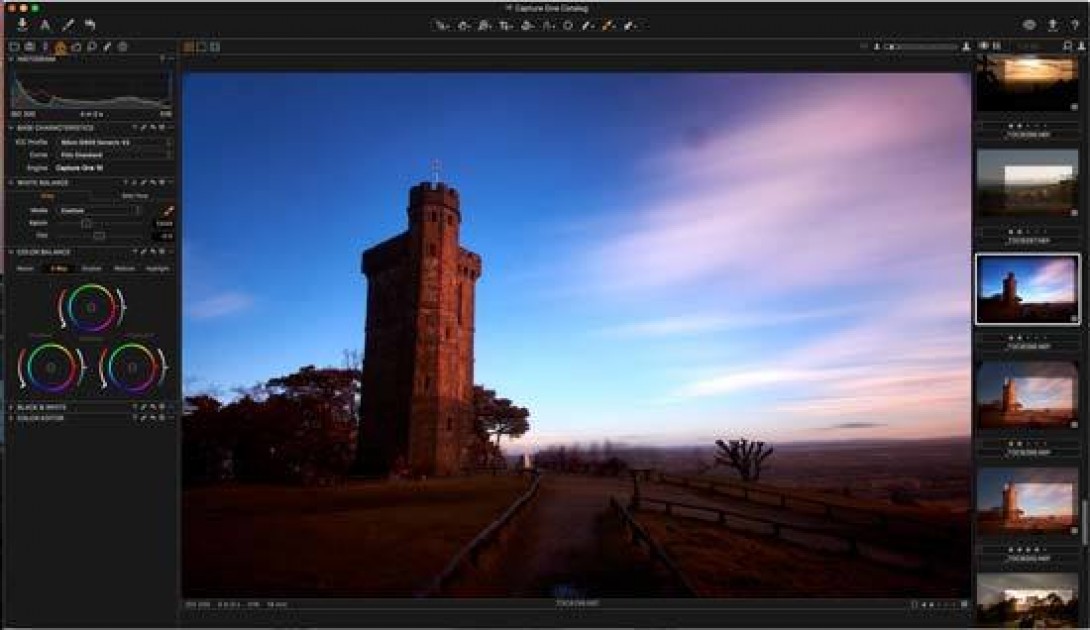Click the Kelvin value field
The image size is (1090, 630).
163,223
